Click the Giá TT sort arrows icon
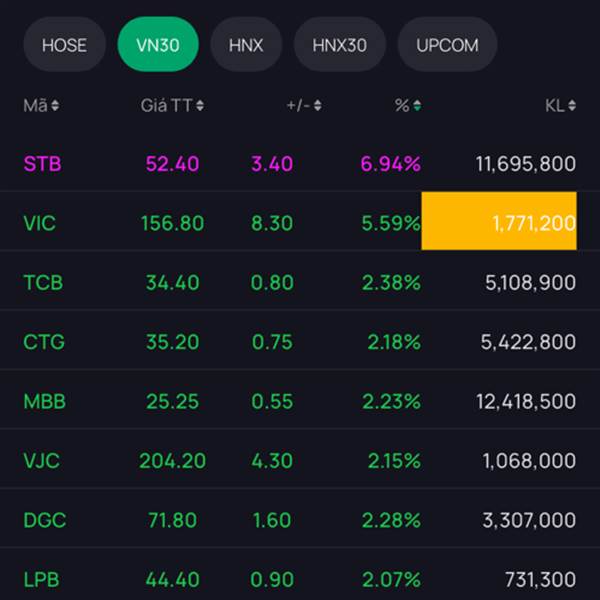The width and height of the screenshot is (600, 600). click(201, 106)
